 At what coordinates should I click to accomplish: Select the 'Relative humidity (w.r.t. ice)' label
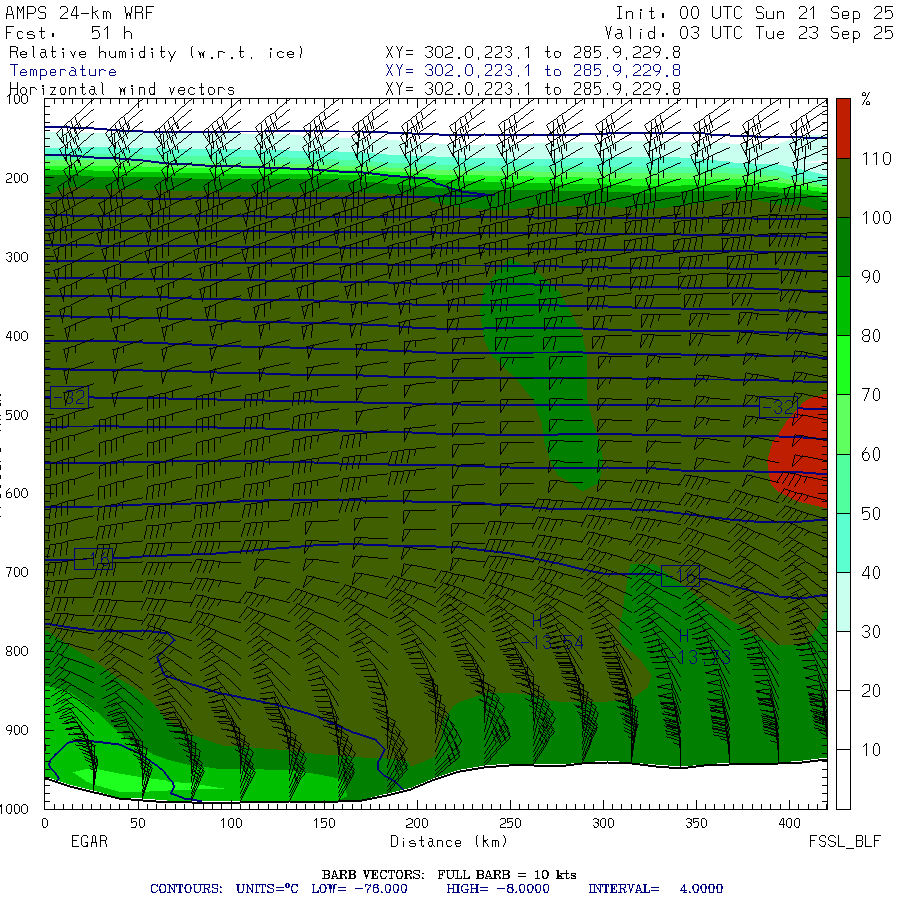156,53
